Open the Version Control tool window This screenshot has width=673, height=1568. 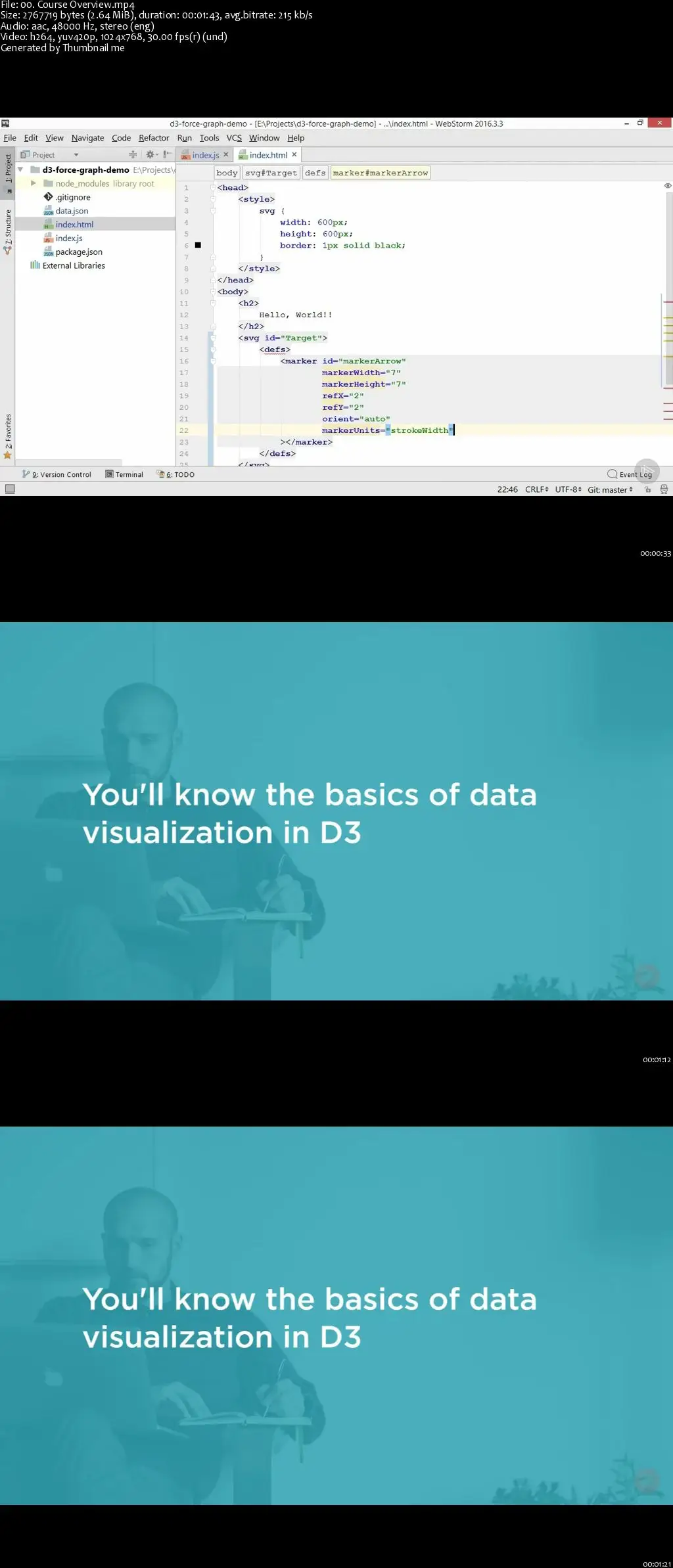(x=57, y=474)
